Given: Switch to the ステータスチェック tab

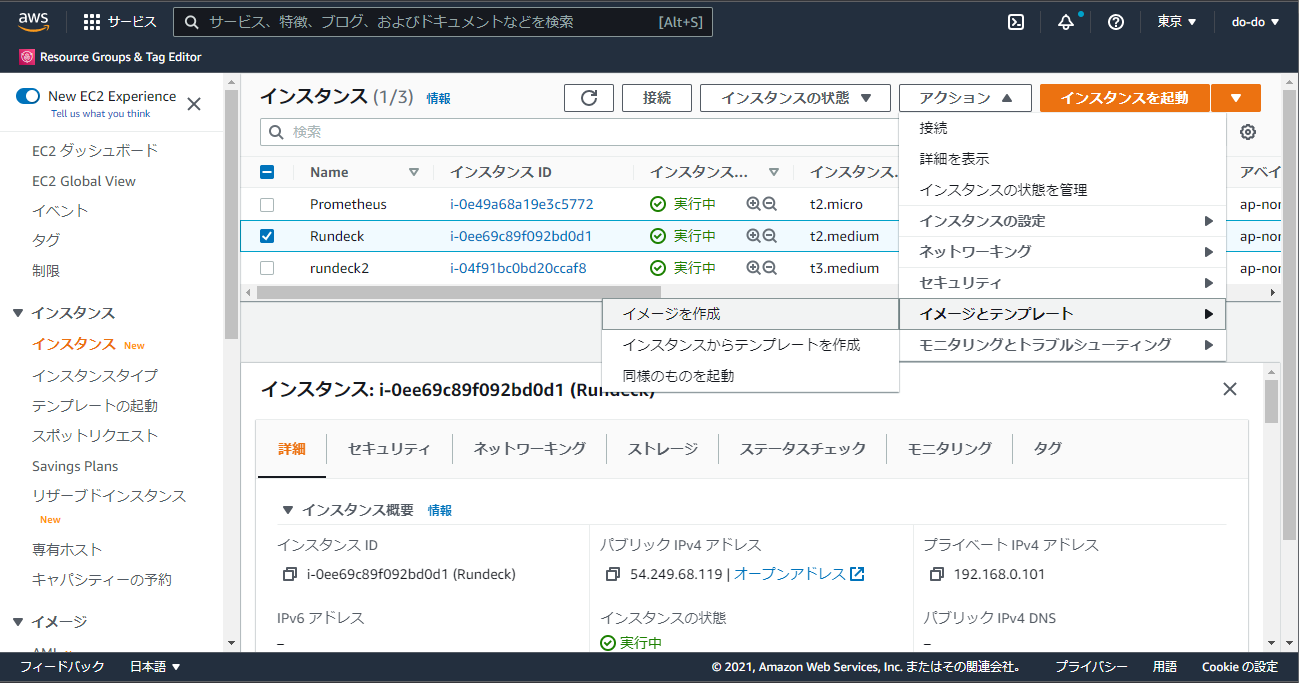Looking at the screenshot, I should (x=803, y=449).
